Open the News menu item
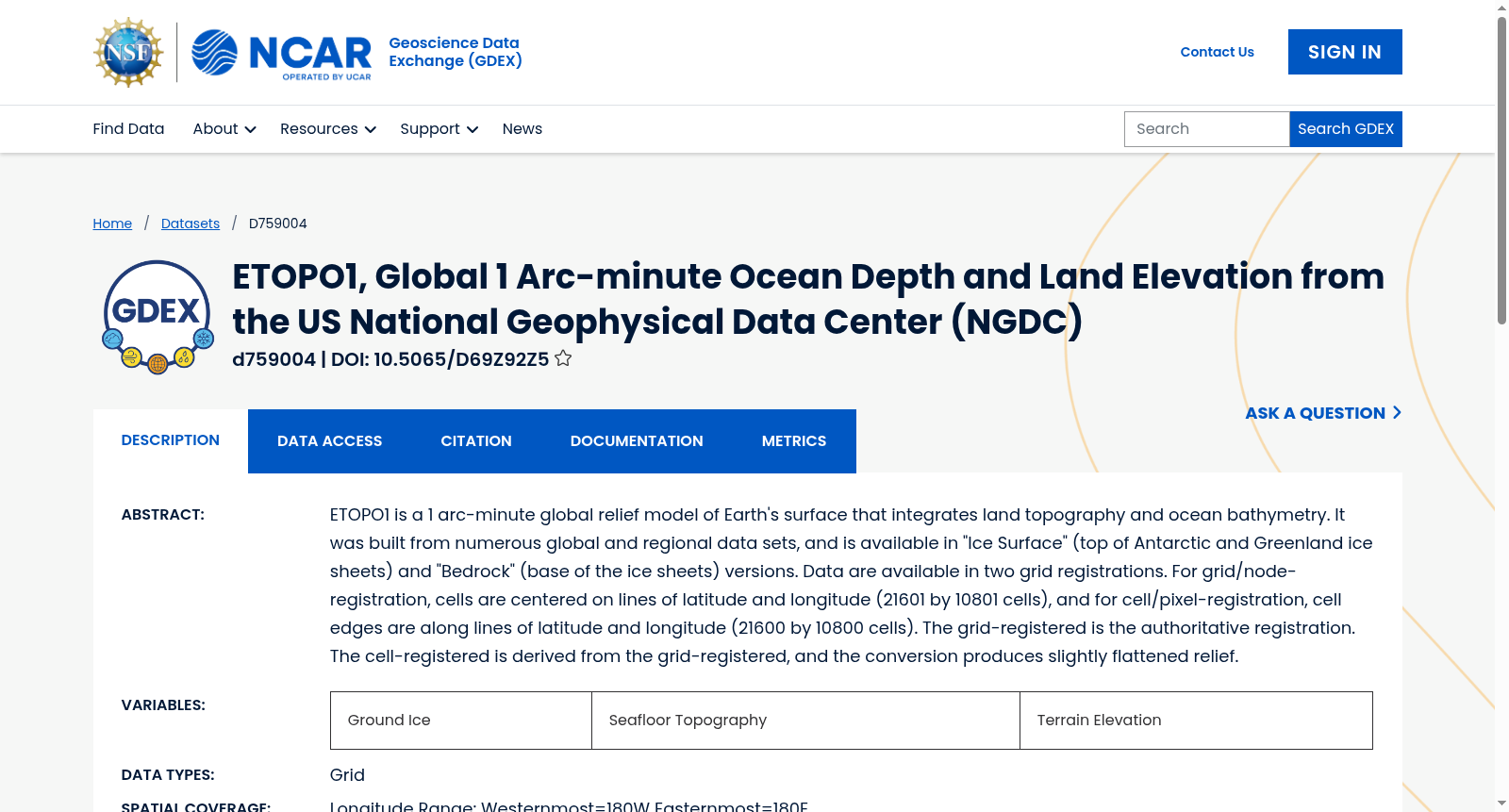1509x812 pixels. tap(522, 129)
